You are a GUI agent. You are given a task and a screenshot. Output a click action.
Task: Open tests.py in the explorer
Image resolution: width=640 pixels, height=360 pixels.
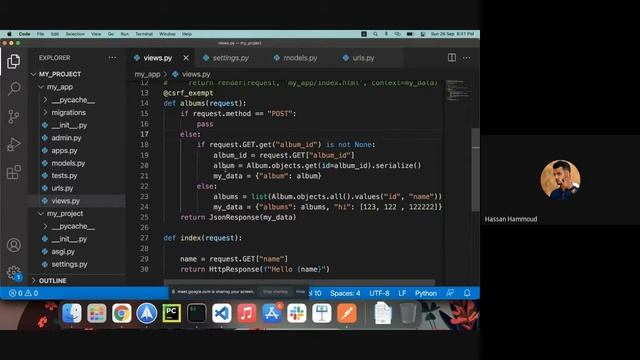64,176
